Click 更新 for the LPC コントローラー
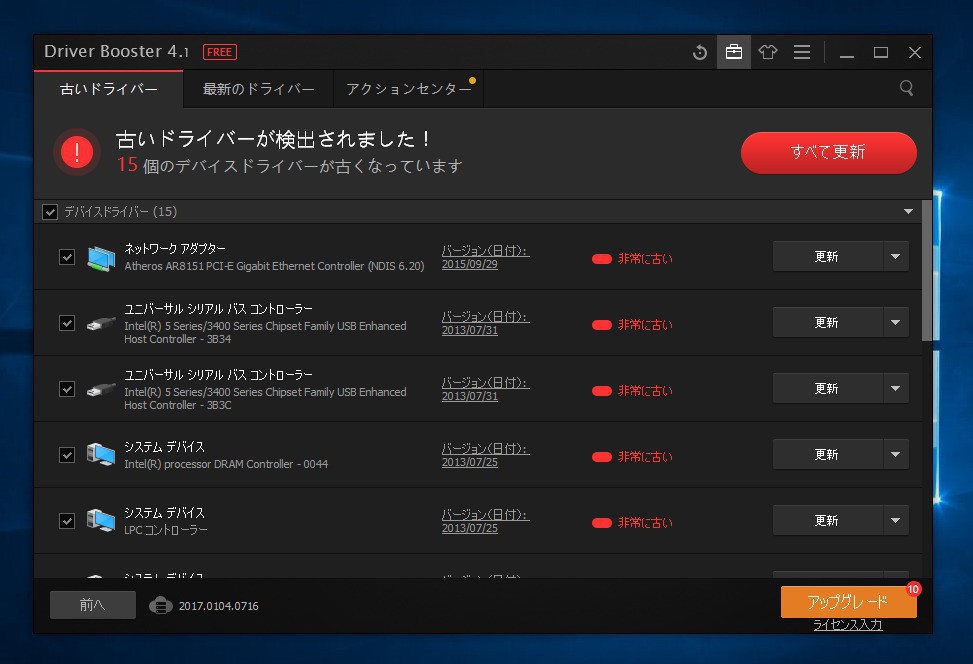973x664 pixels. coord(827,520)
